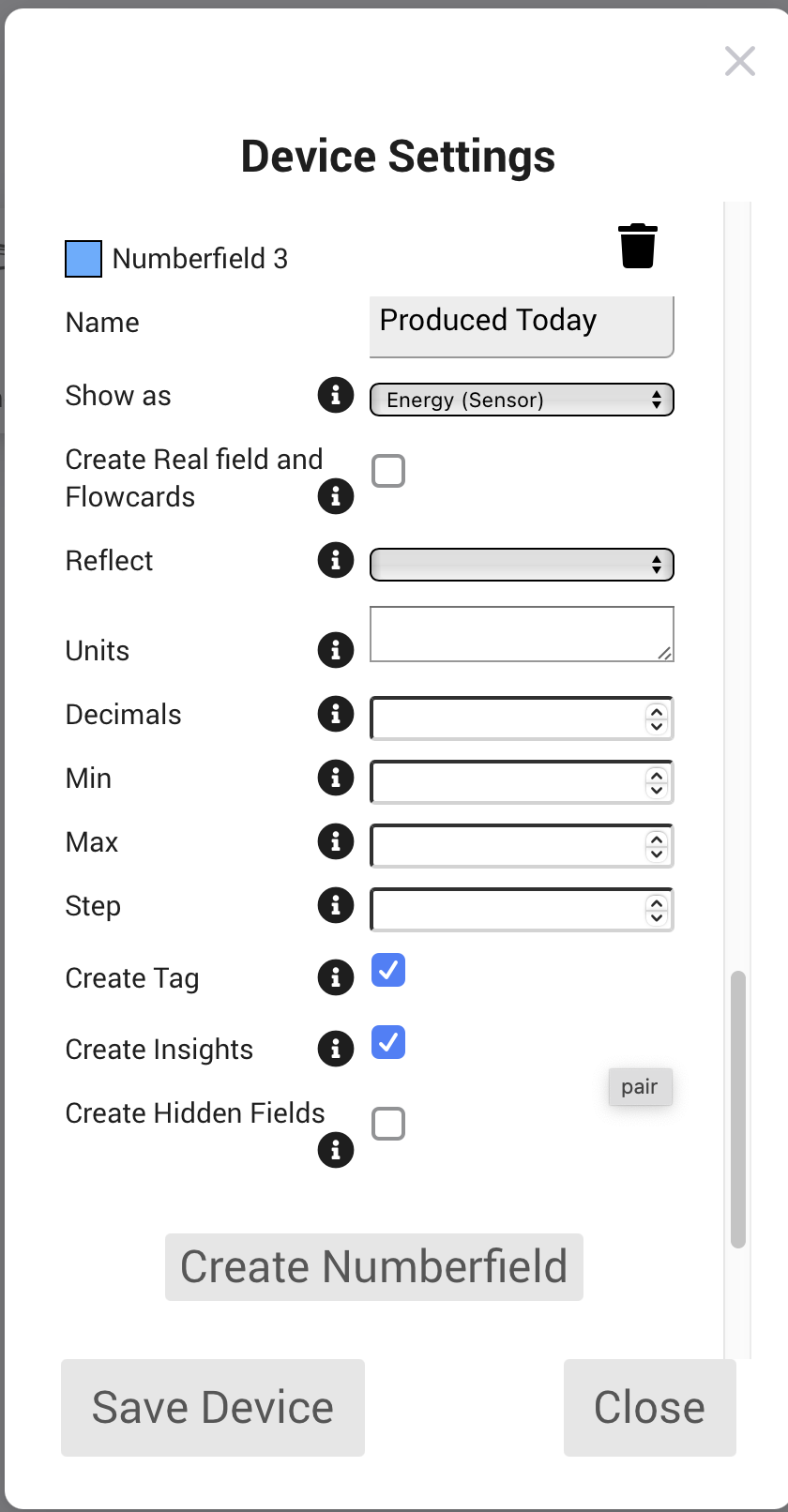Image resolution: width=788 pixels, height=1512 pixels.
Task: Click the Decimals stepper arrows
Action: [x=657, y=718]
